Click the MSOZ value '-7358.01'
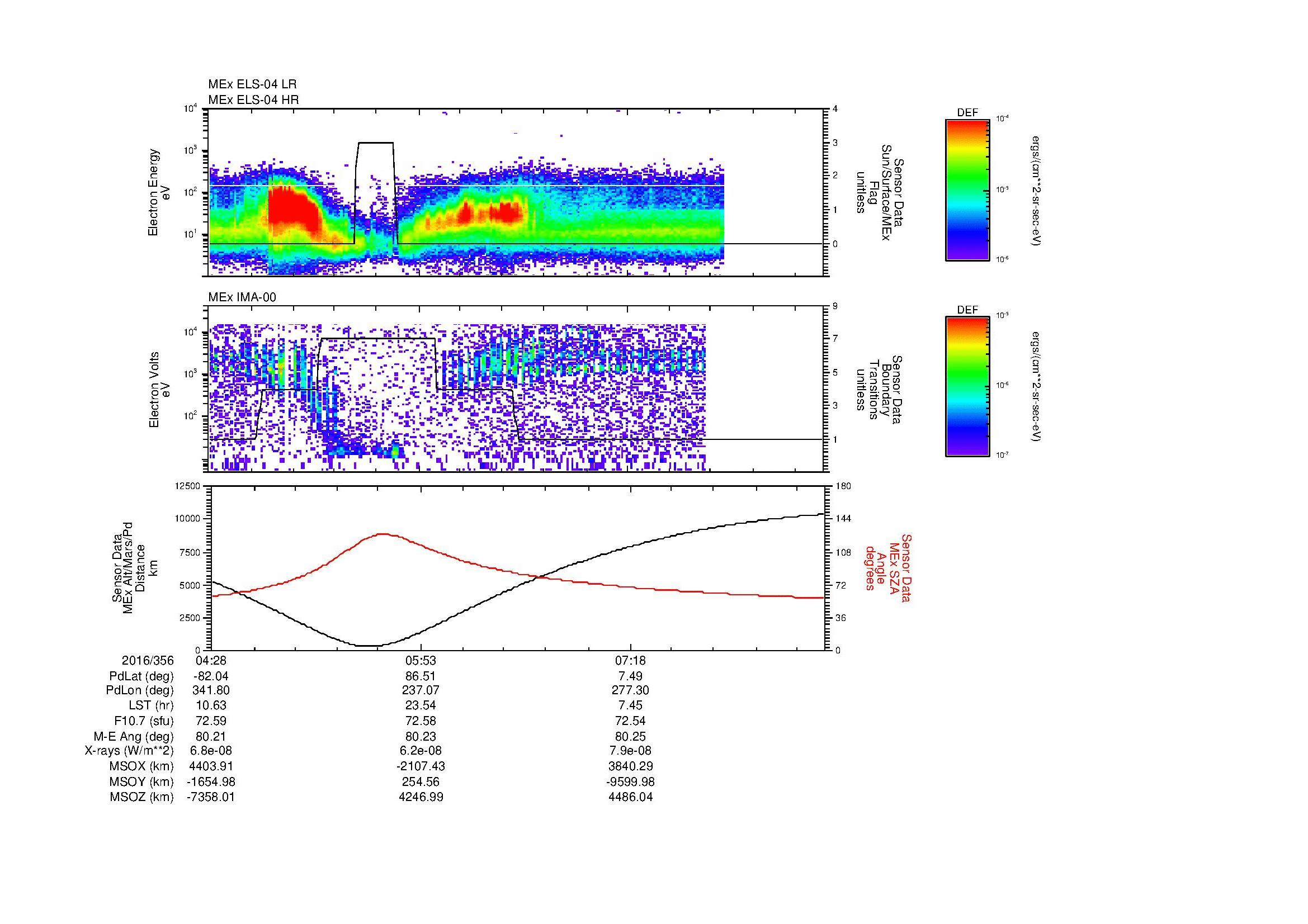Viewport: 1308px width, 924px height. click(211, 798)
